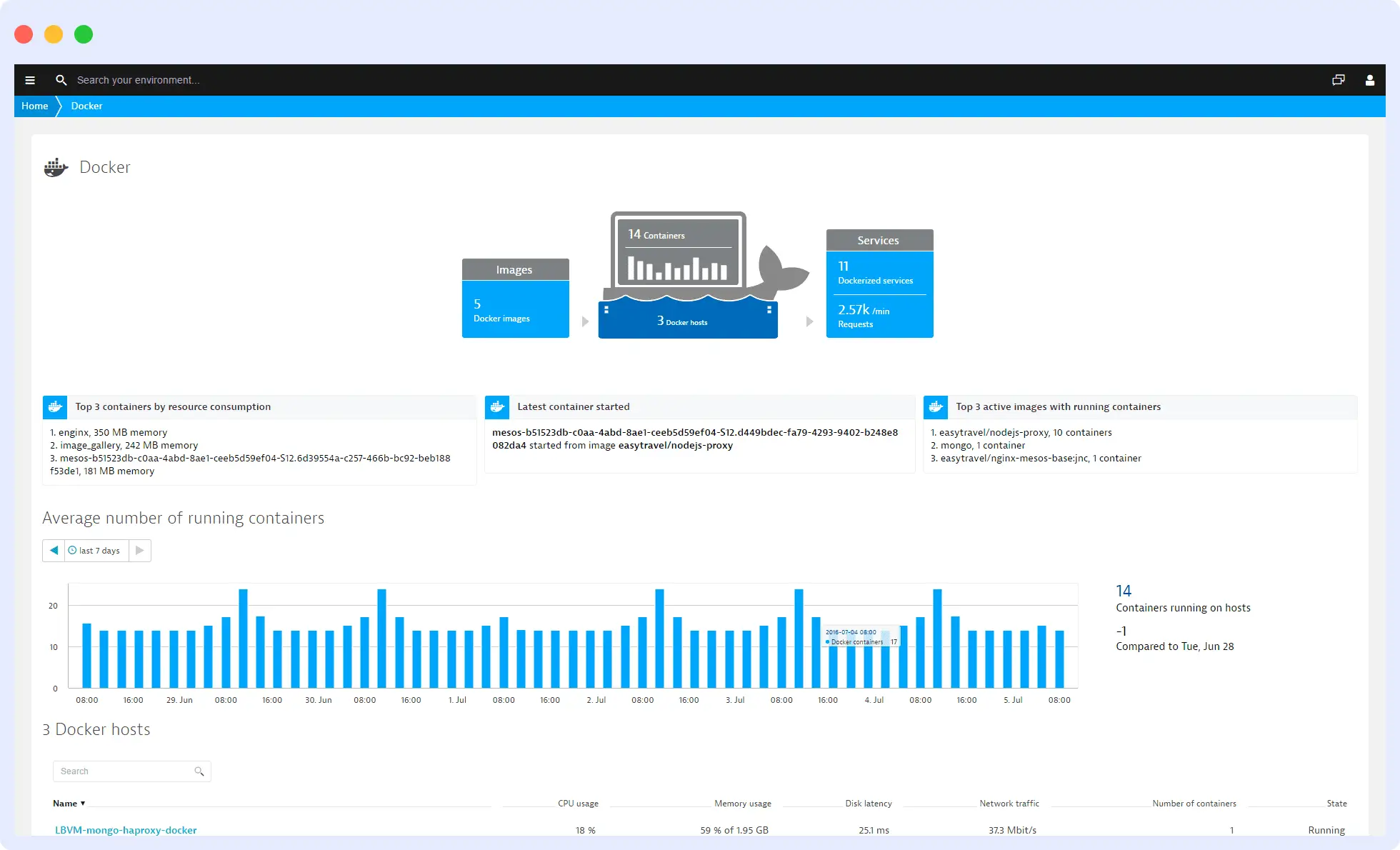Click the window switcher icon beside the profile
The height and width of the screenshot is (850, 1400).
click(1339, 79)
